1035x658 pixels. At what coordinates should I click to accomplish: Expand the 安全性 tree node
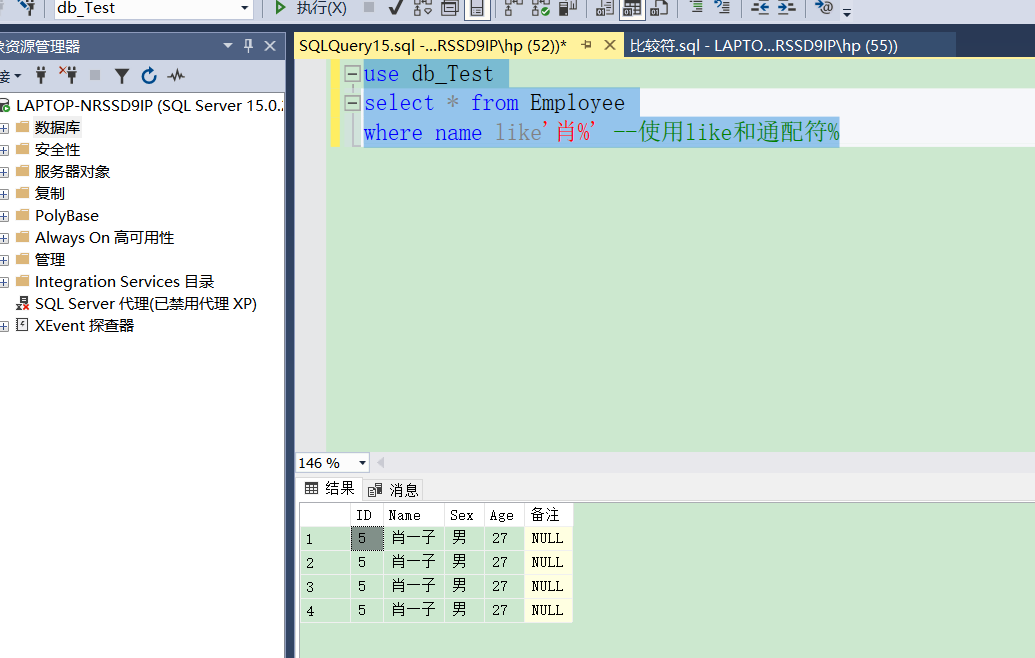[x=4, y=150]
